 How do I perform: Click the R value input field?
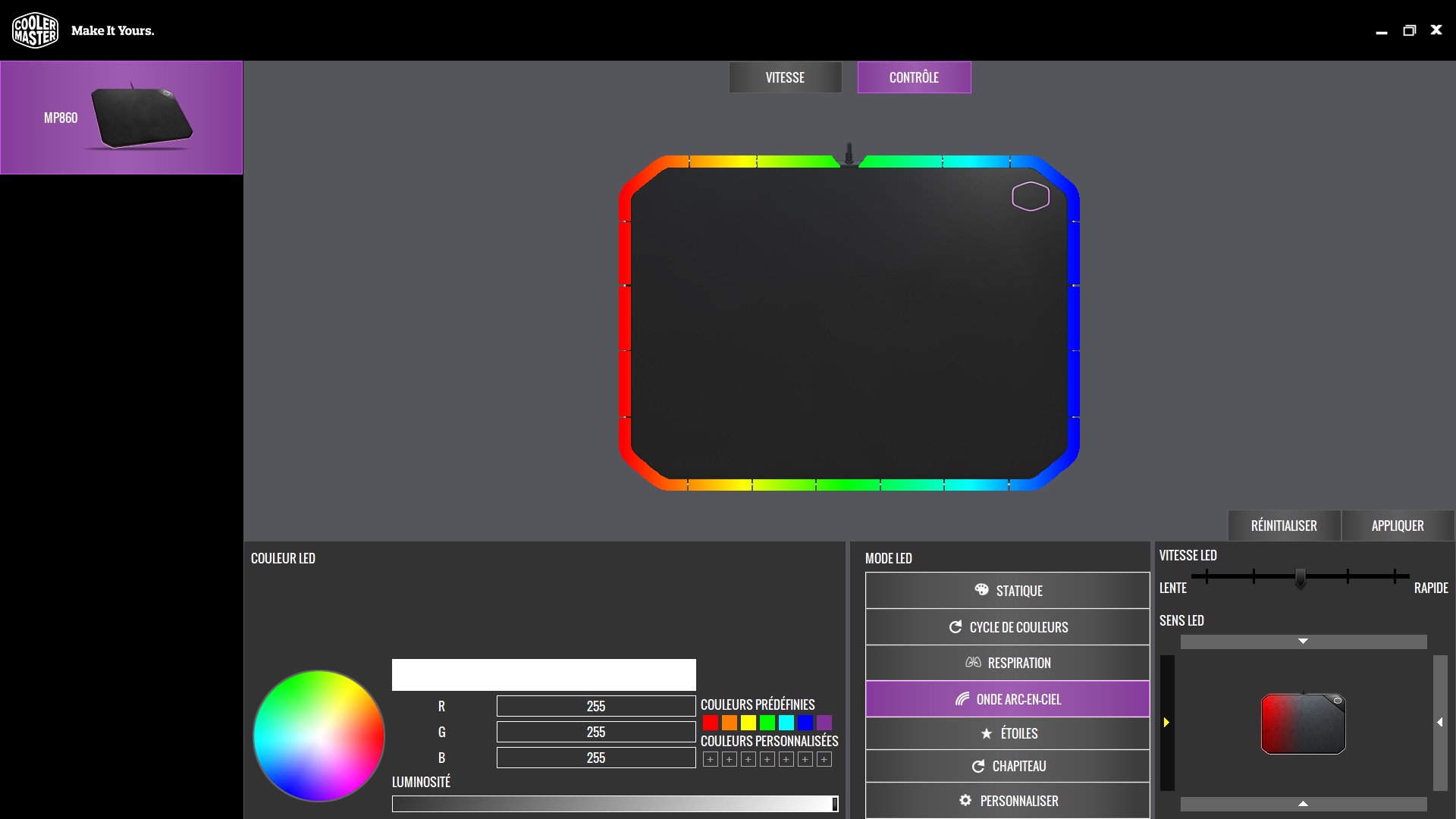coord(595,706)
